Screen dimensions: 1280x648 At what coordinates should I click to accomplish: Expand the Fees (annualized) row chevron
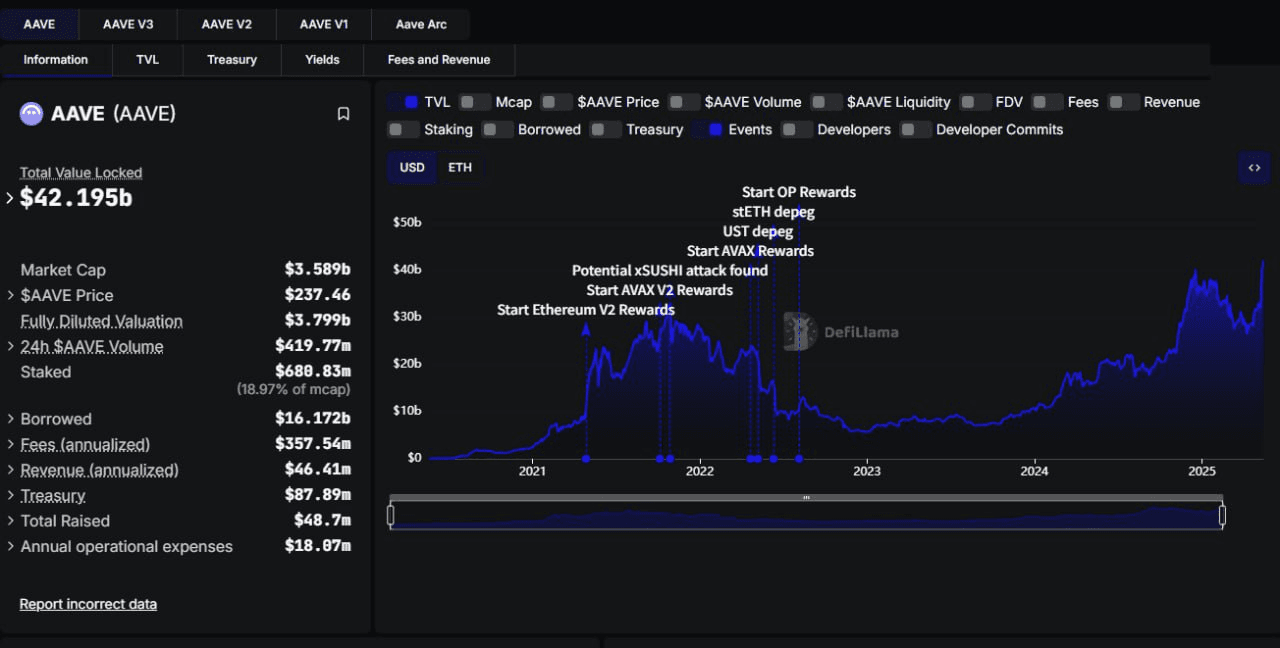pyautogui.click(x=10, y=444)
